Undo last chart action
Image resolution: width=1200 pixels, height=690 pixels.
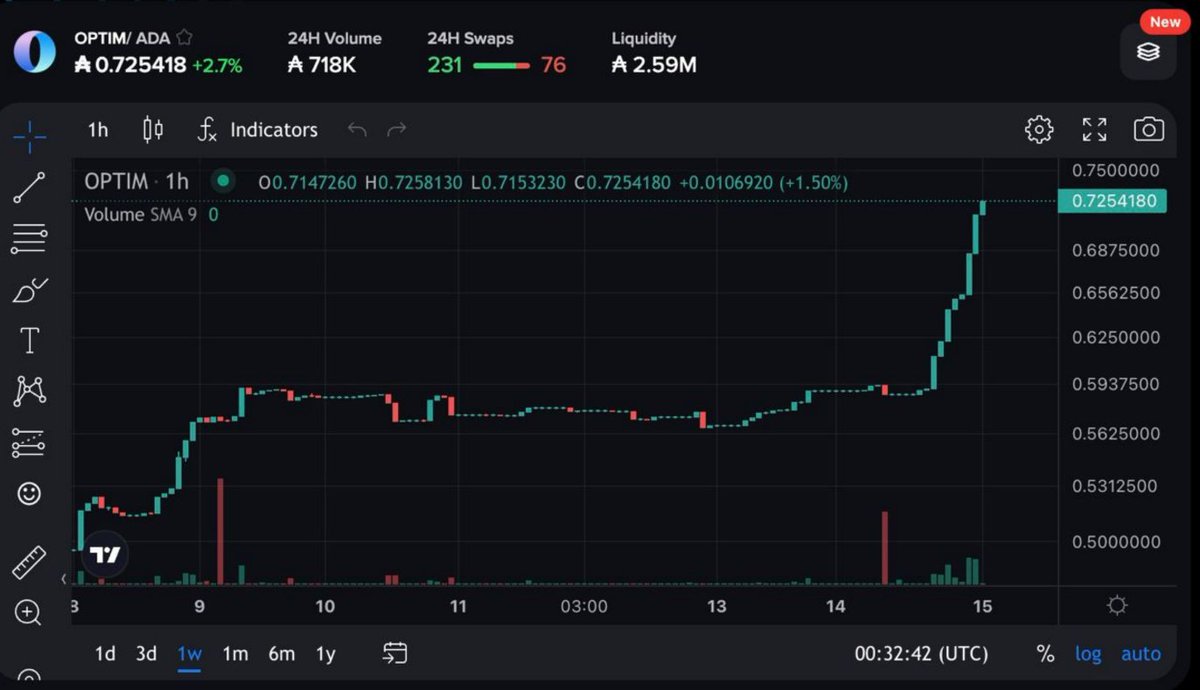point(357,129)
